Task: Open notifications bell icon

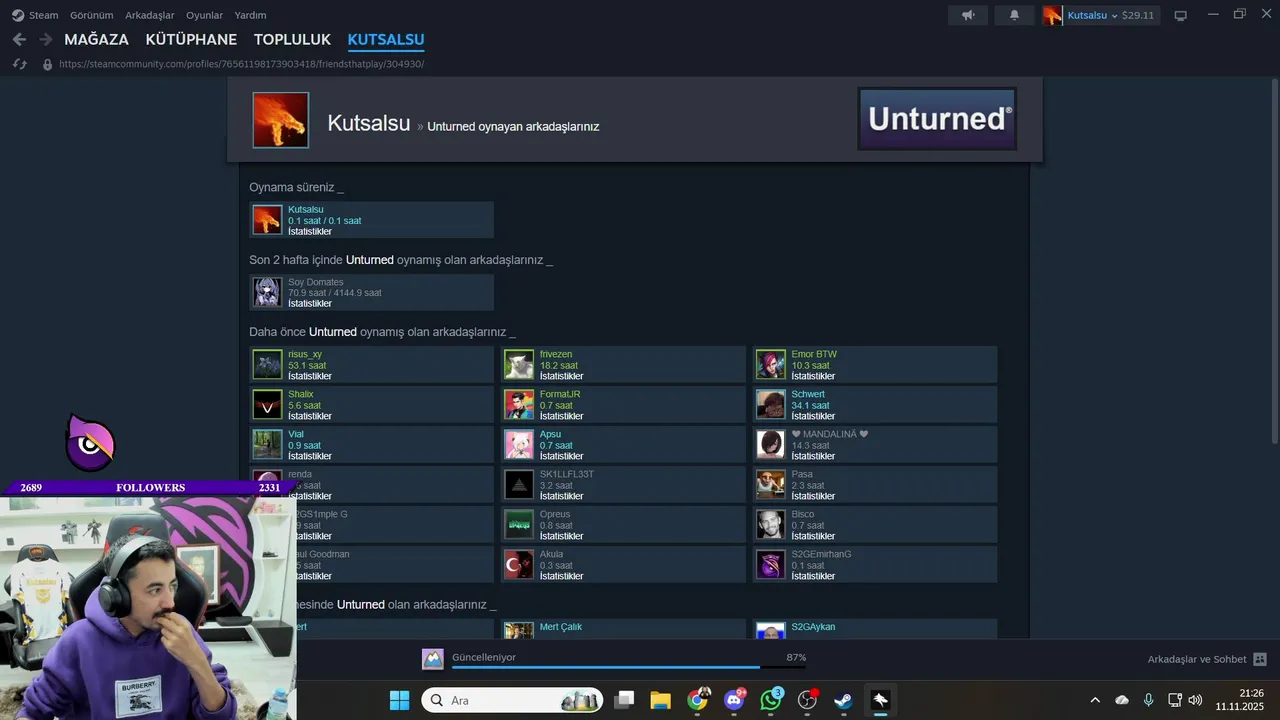Action: tap(1014, 15)
